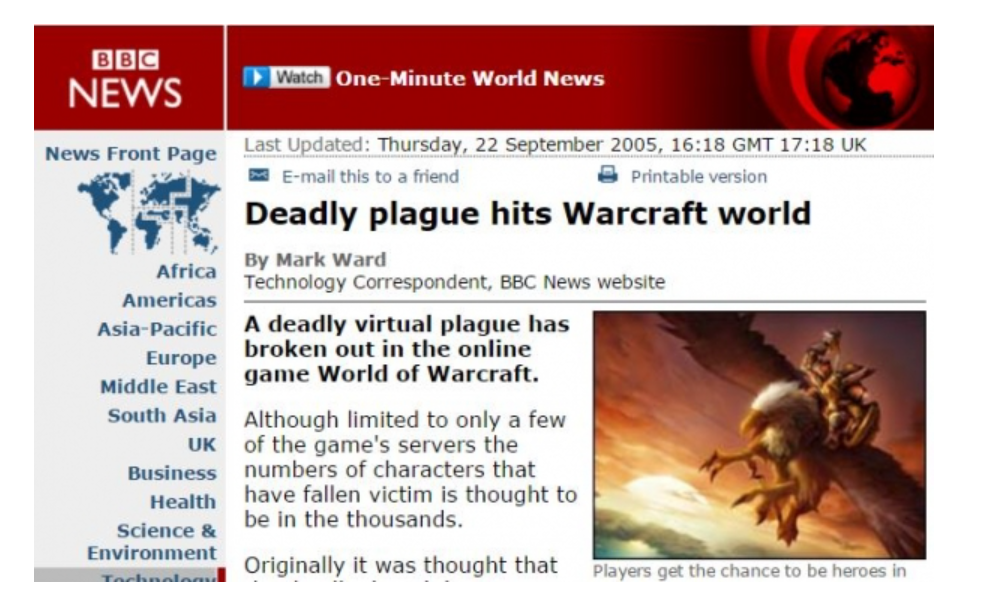Open Printable version link

pos(699,176)
